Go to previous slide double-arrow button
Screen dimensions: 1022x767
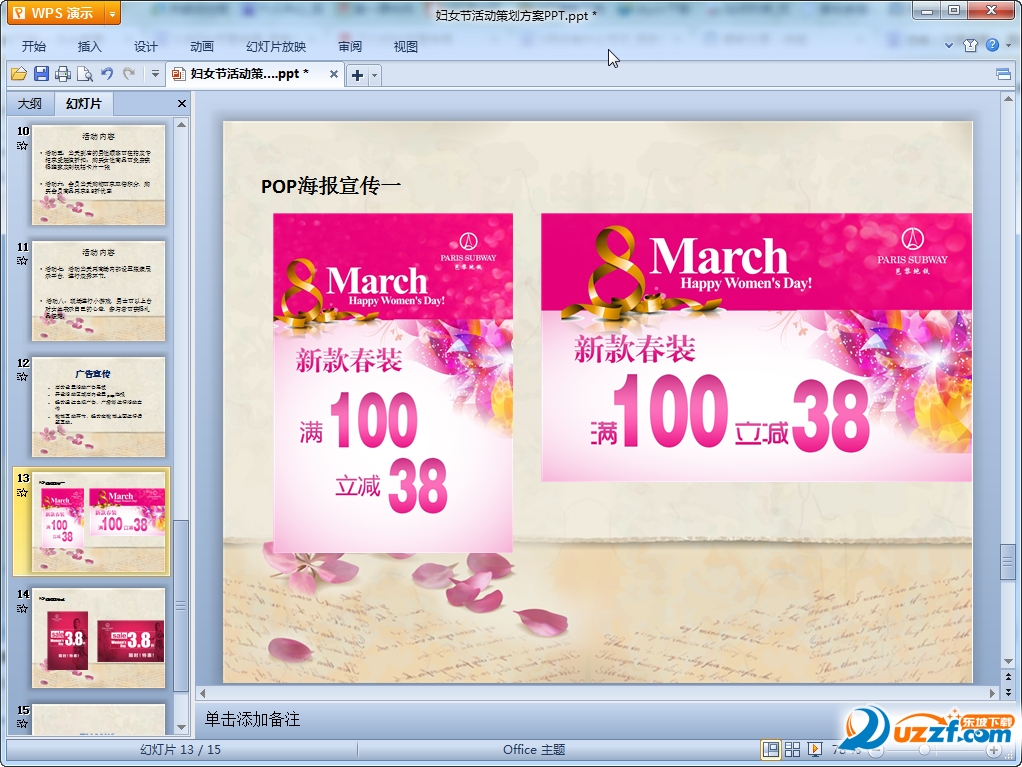[x=1008, y=677]
